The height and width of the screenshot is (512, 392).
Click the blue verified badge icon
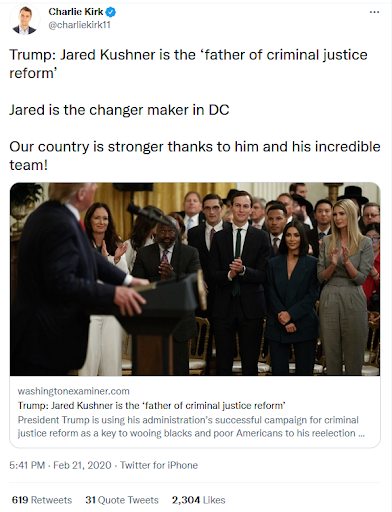(111, 12)
